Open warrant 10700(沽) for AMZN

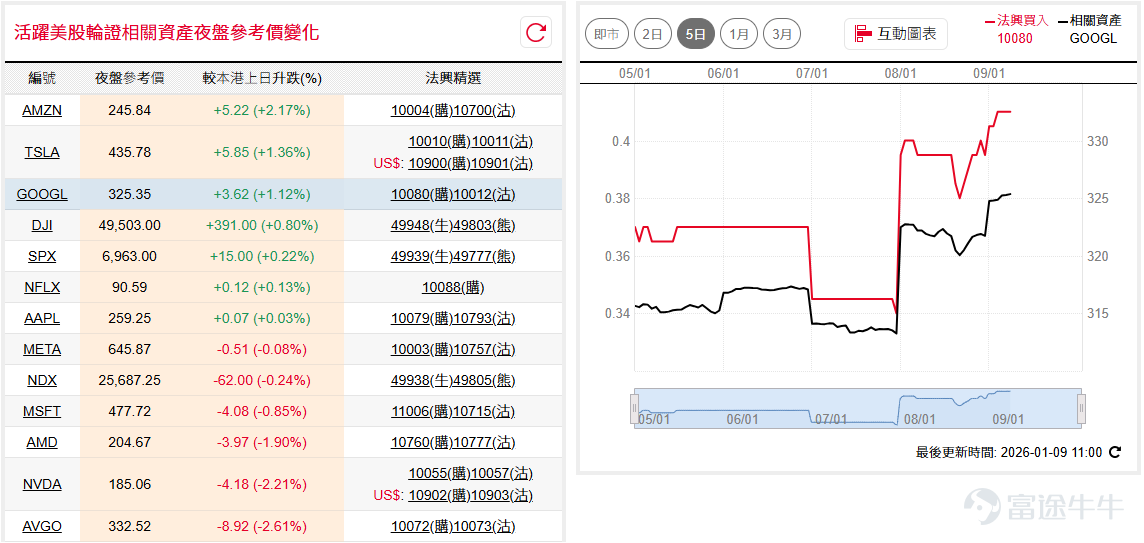(484, 110)
